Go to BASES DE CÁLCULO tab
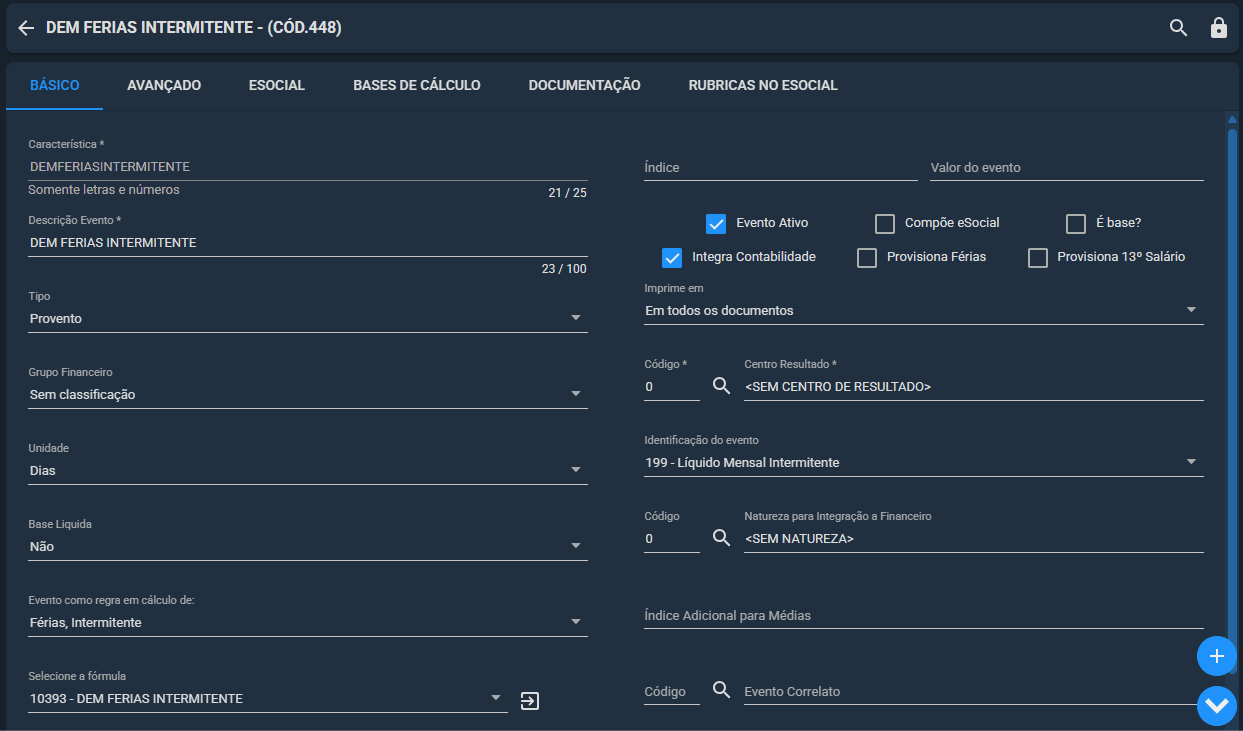Image resolution: width=1243 pixels, height=731 pixels. [x=417, y=85]
